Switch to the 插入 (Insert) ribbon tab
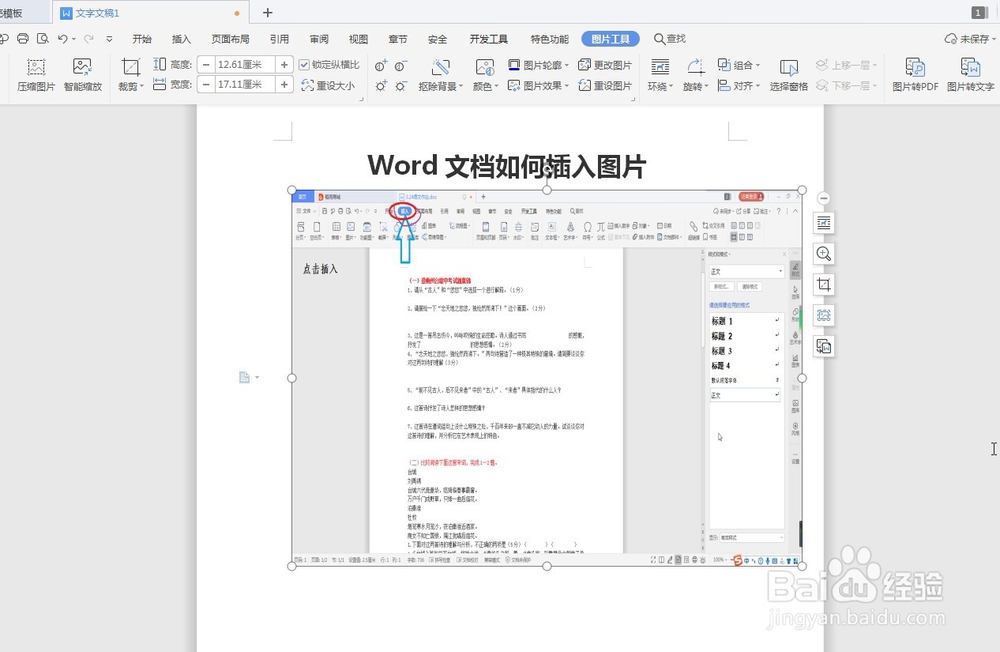1000x652 pixels. tap(181, 38)
